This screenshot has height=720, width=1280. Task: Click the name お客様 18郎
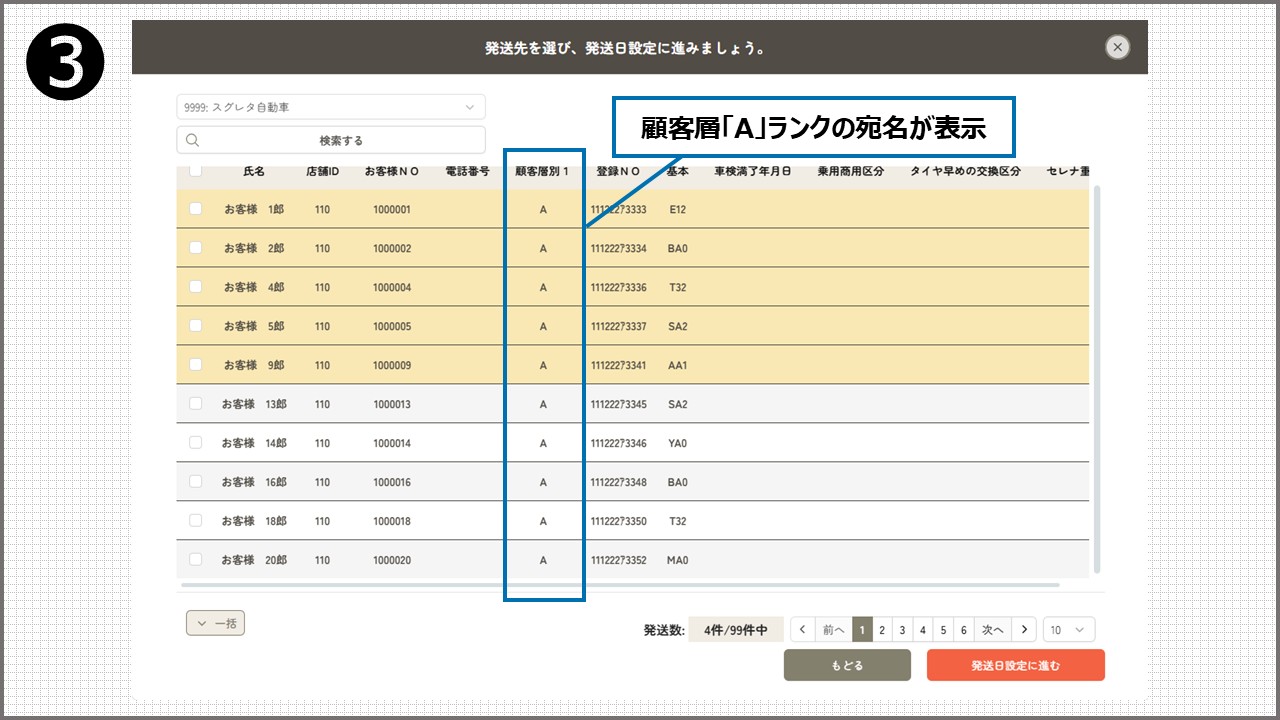254,521
